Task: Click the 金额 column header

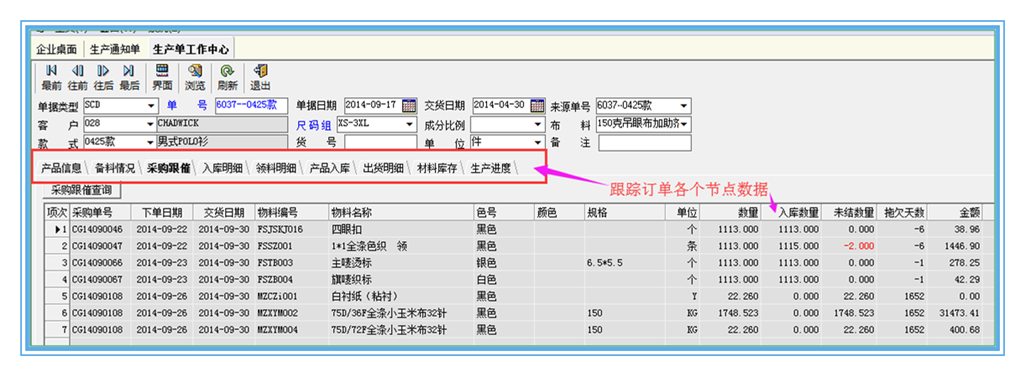Action: coord(955,212)
